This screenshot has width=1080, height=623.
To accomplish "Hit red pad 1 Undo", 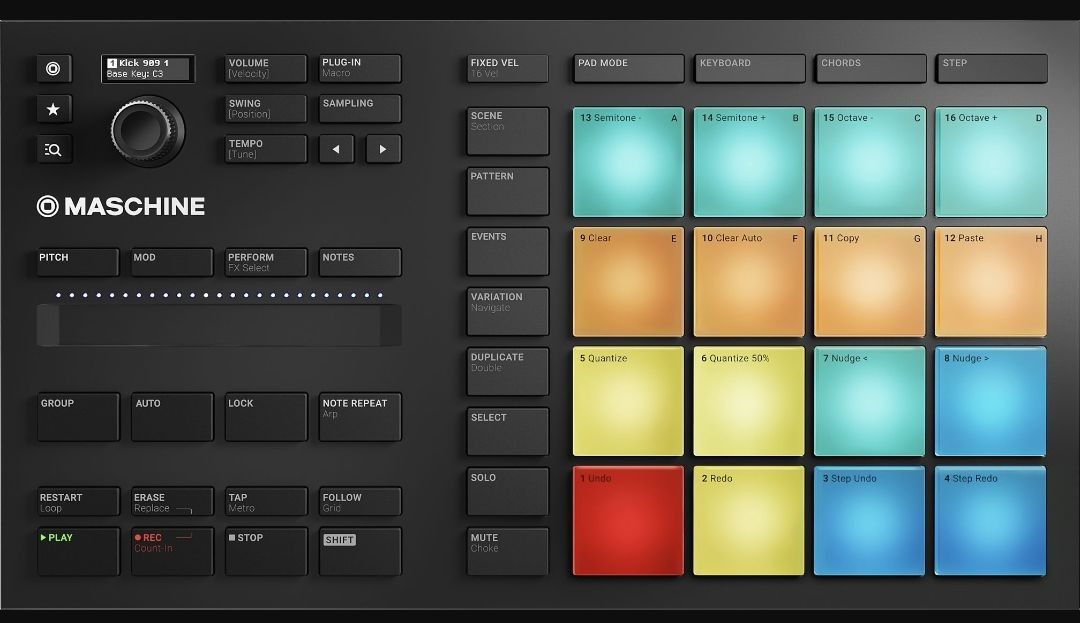I will tap(628, 521).
